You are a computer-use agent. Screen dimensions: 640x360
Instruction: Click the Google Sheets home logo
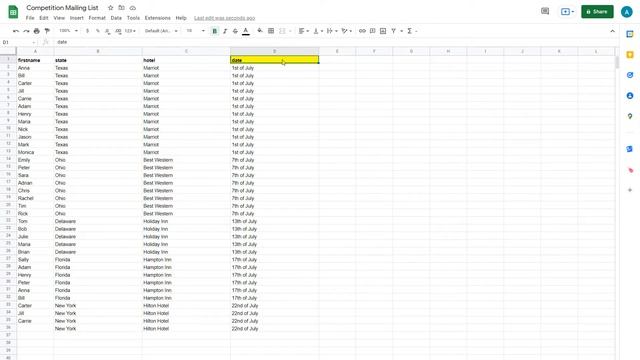[13, 12]
